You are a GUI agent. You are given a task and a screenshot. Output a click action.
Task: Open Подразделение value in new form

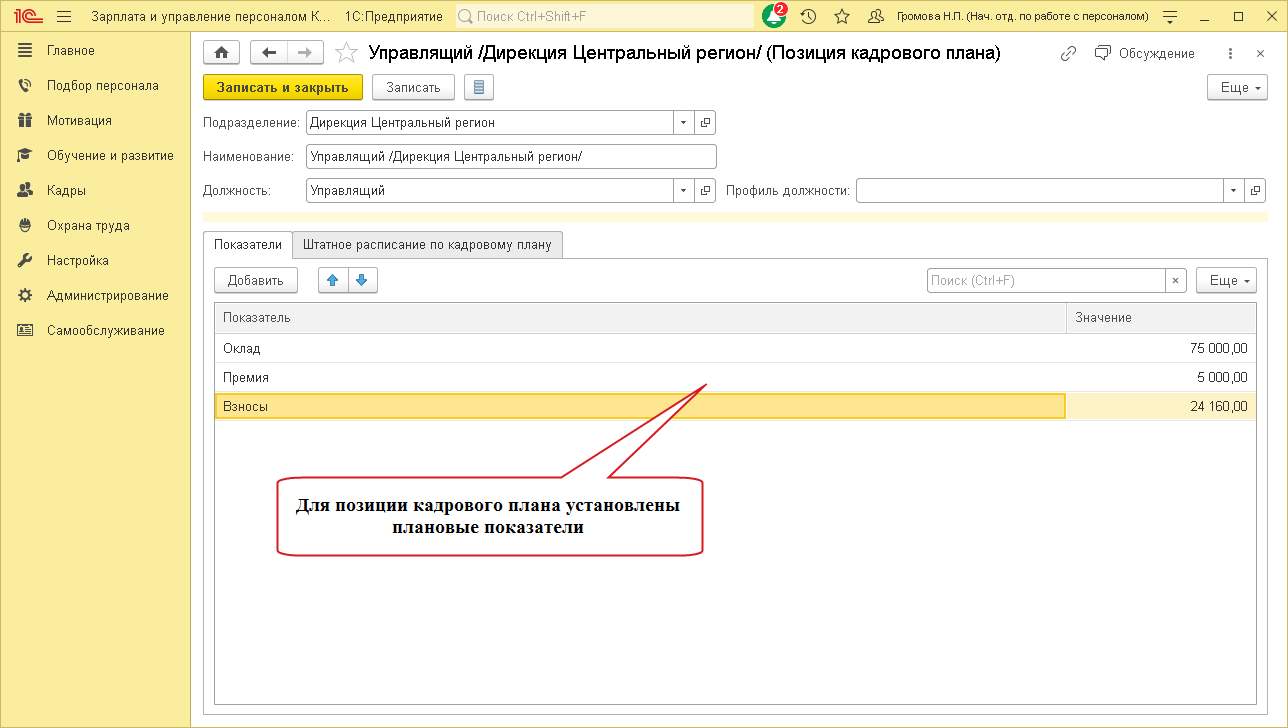pyautogui.click(x=705, y=123)
